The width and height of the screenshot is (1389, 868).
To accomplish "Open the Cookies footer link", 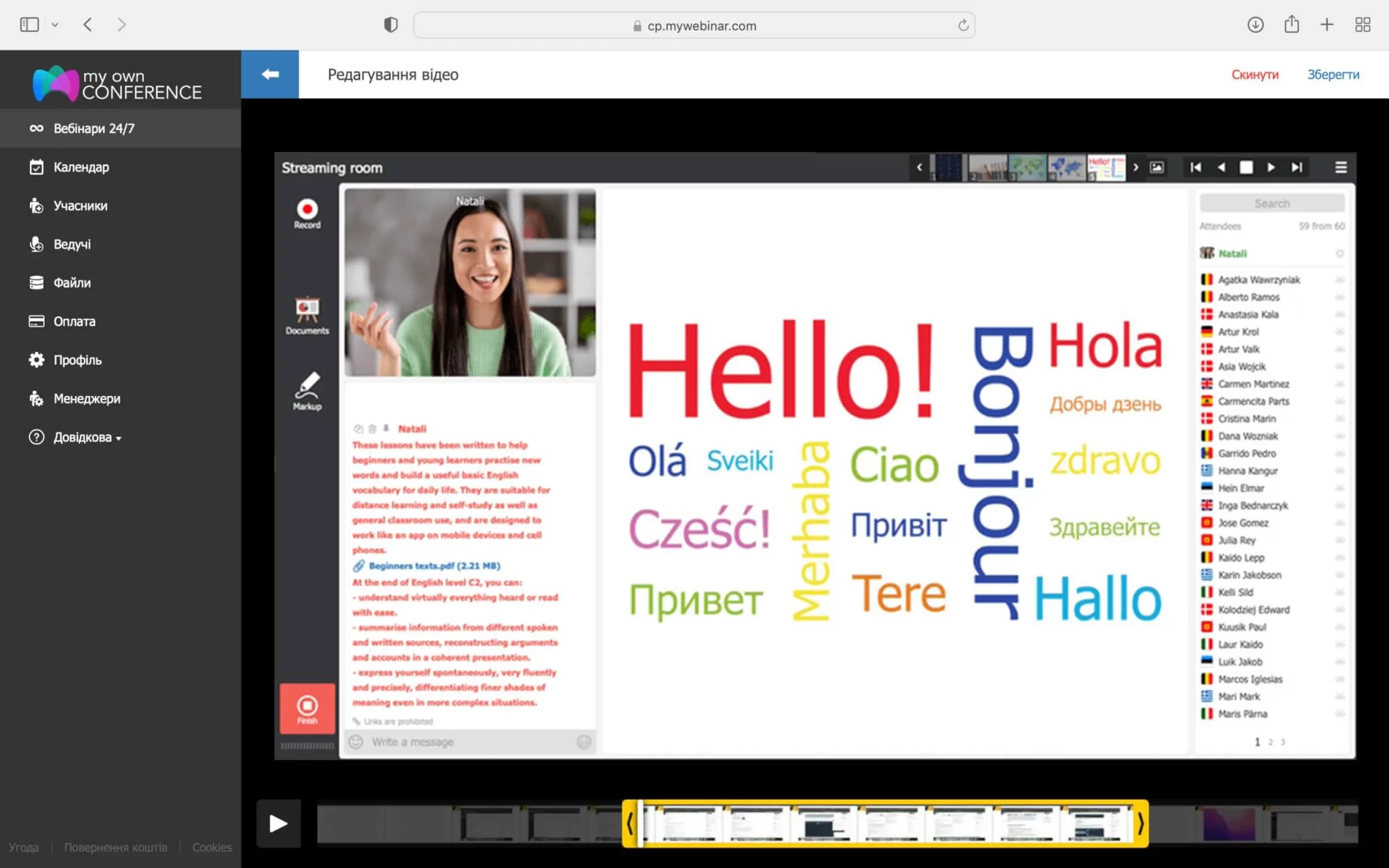I will pyautogui.click(x=212, y=847).
